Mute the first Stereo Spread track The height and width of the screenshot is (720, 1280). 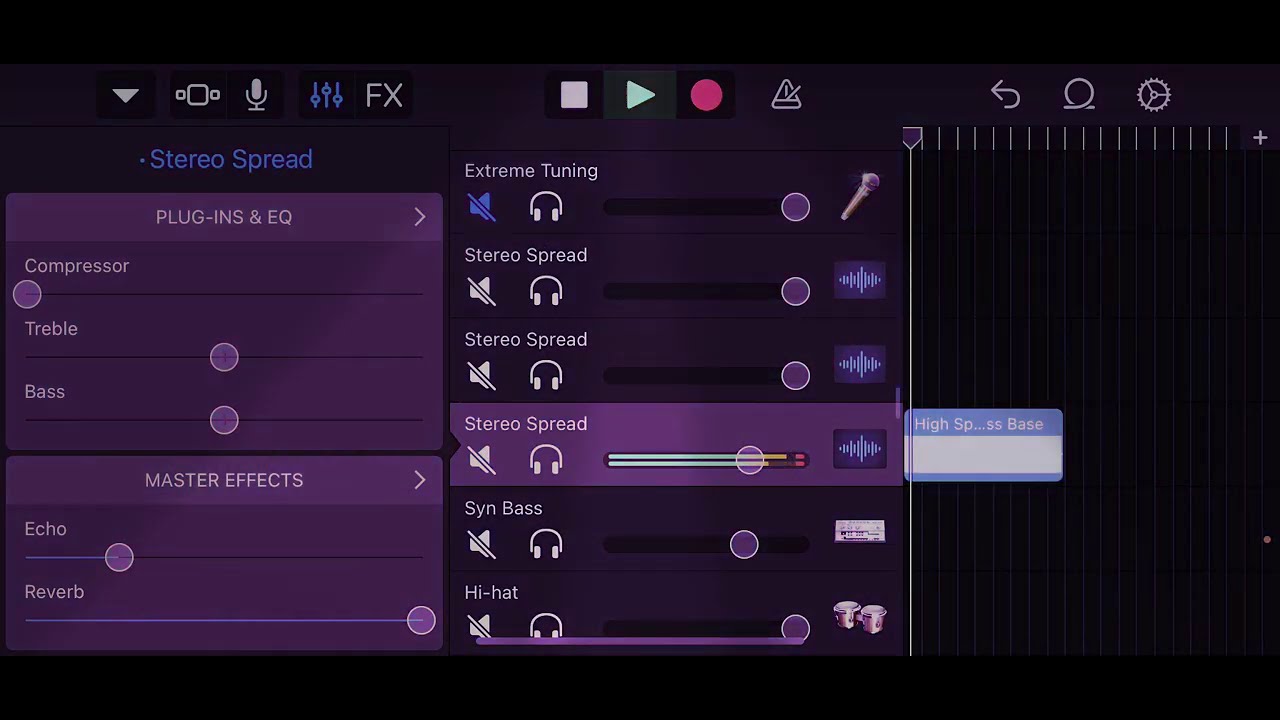[x=481, y=291]
